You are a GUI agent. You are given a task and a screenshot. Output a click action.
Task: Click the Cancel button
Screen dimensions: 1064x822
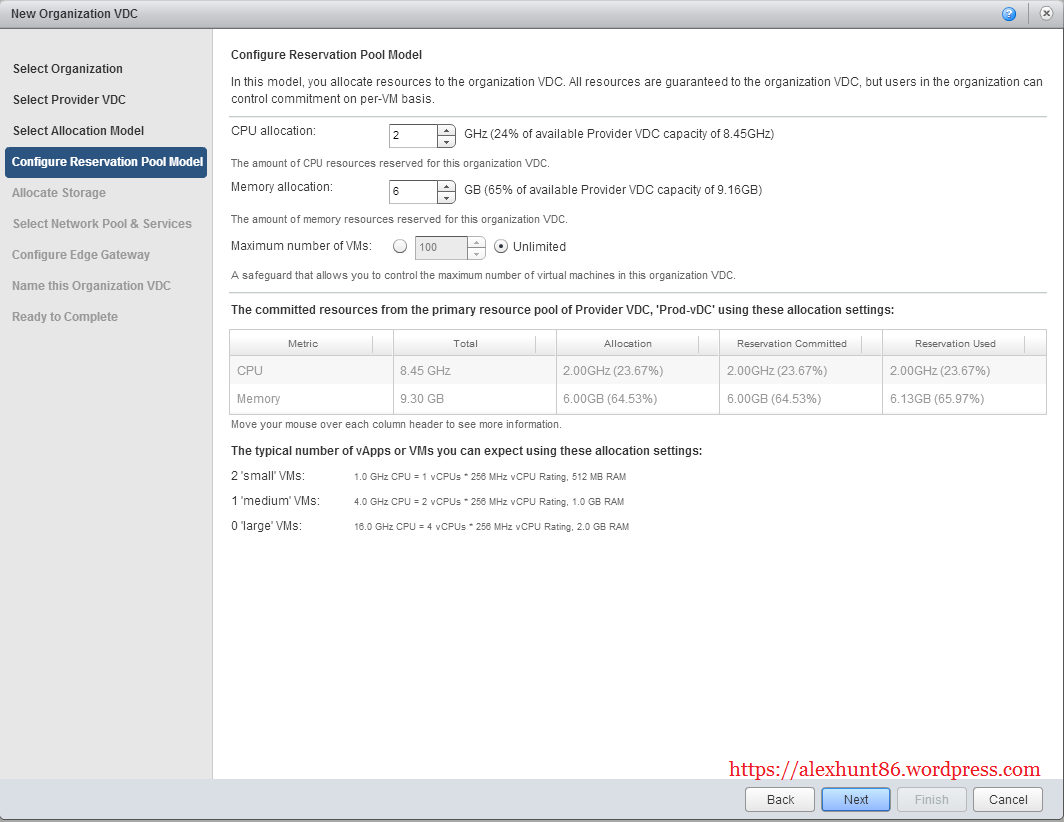point(1008,800)
